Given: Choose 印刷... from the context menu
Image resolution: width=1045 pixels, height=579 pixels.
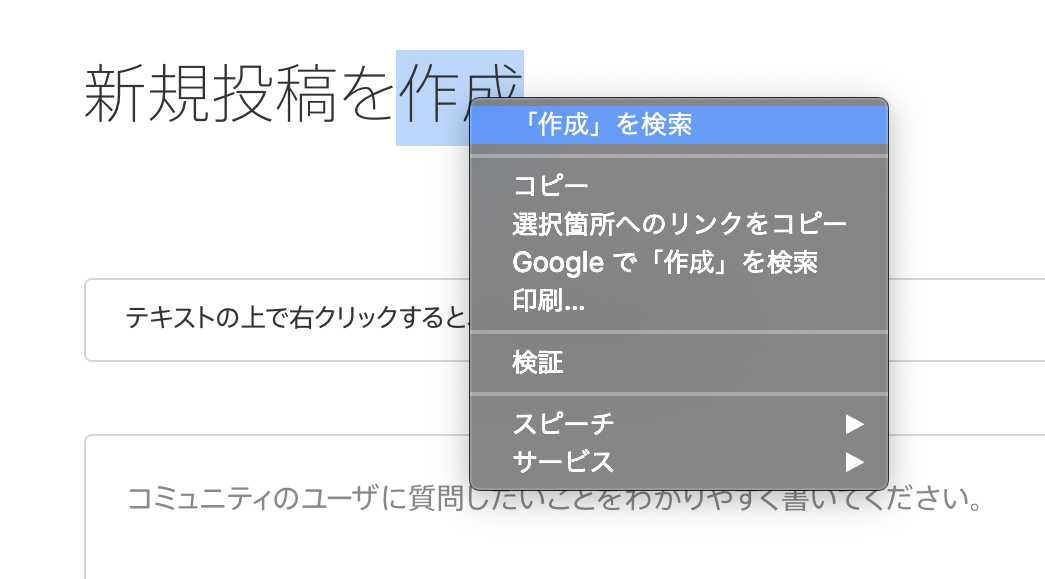Looking at the screenshot, I should coord(548,302).
